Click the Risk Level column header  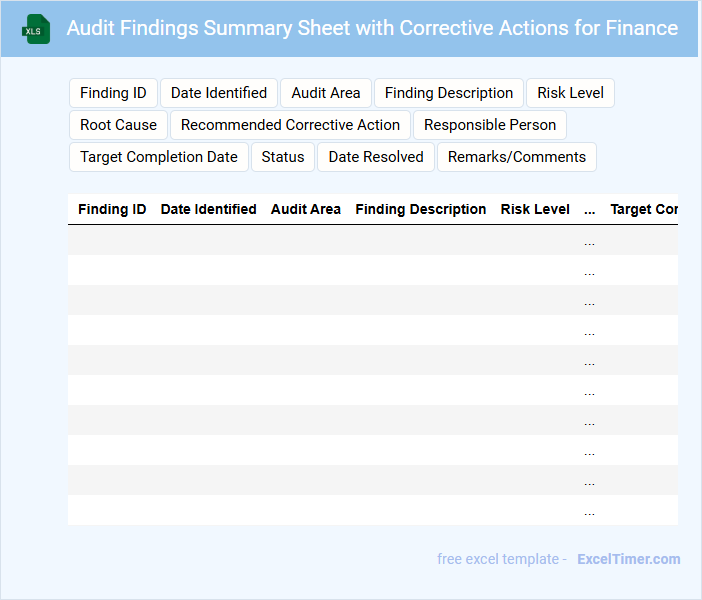[x=535, y=210]
